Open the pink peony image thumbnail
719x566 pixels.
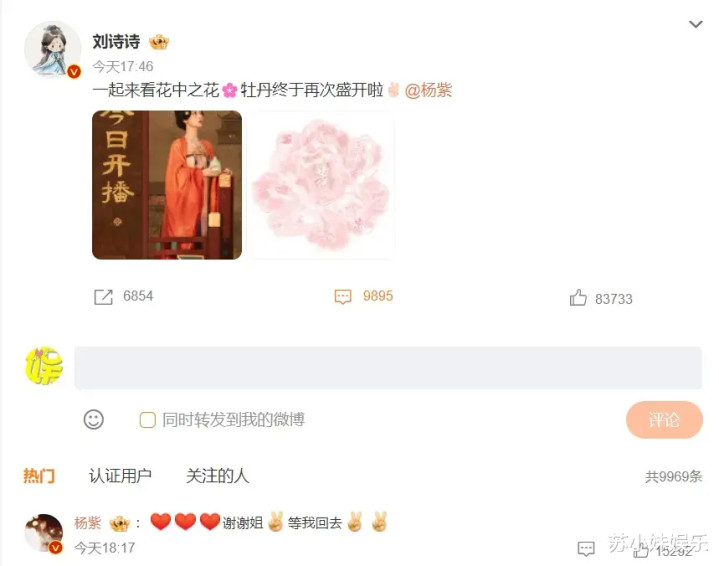pyautogui.click(x=321, y=185)
